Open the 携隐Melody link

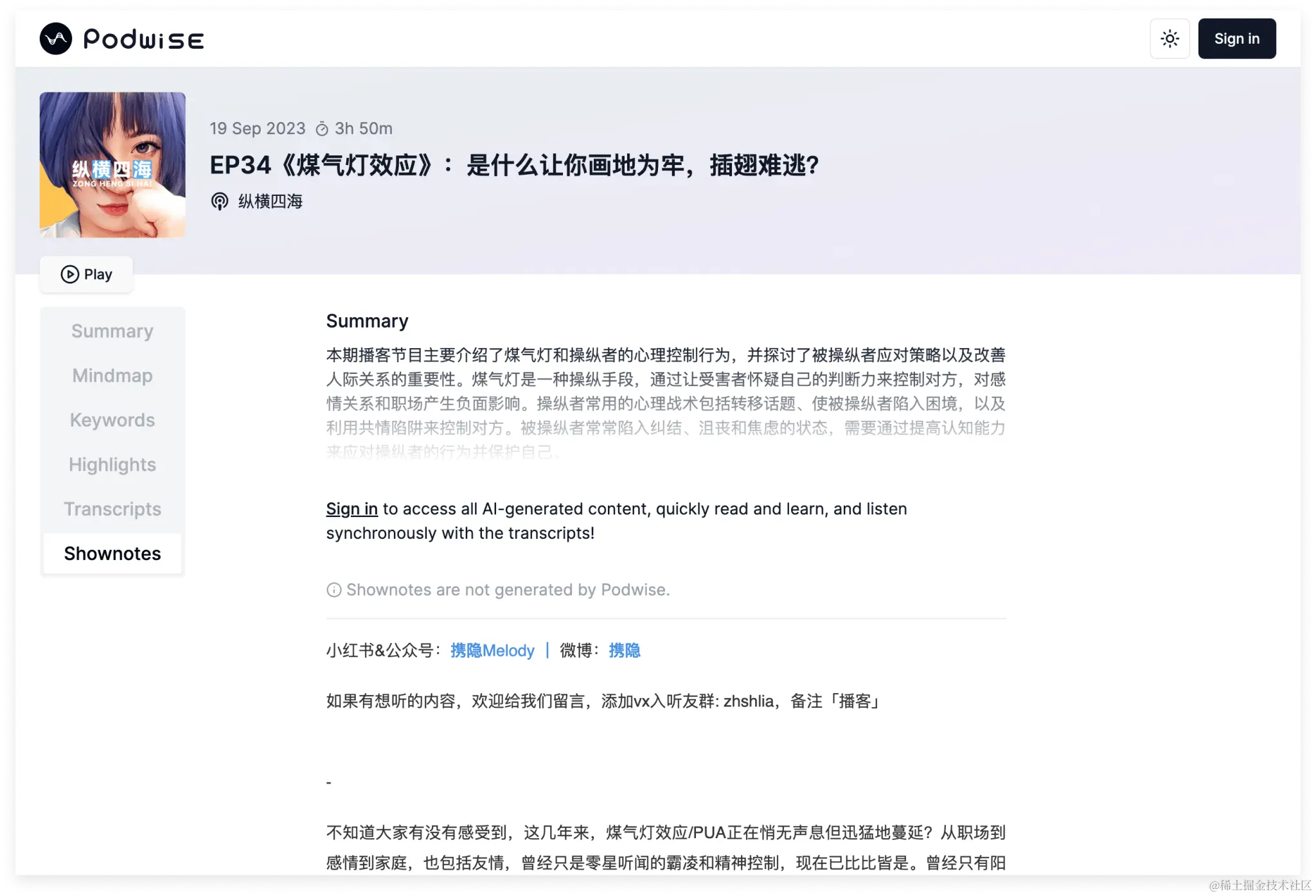[x=492, y=651]
